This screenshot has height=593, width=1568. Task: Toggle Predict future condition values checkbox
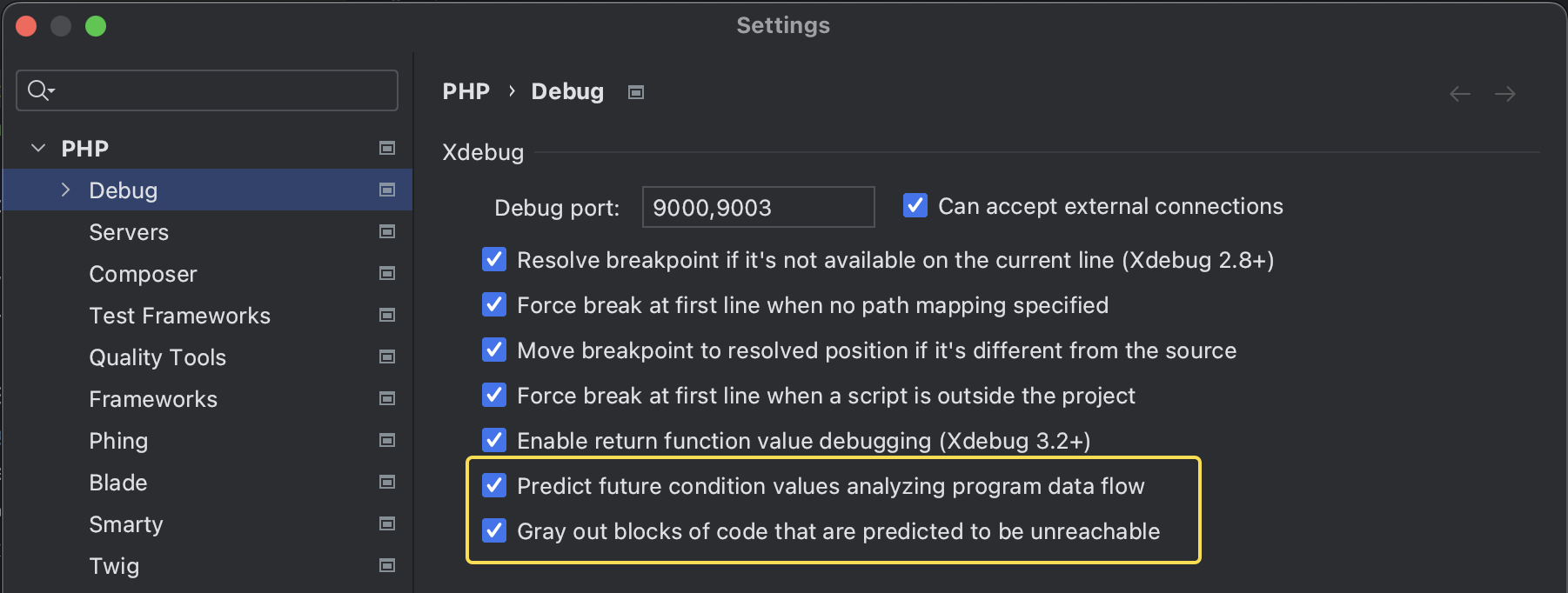tap(494, 485)
